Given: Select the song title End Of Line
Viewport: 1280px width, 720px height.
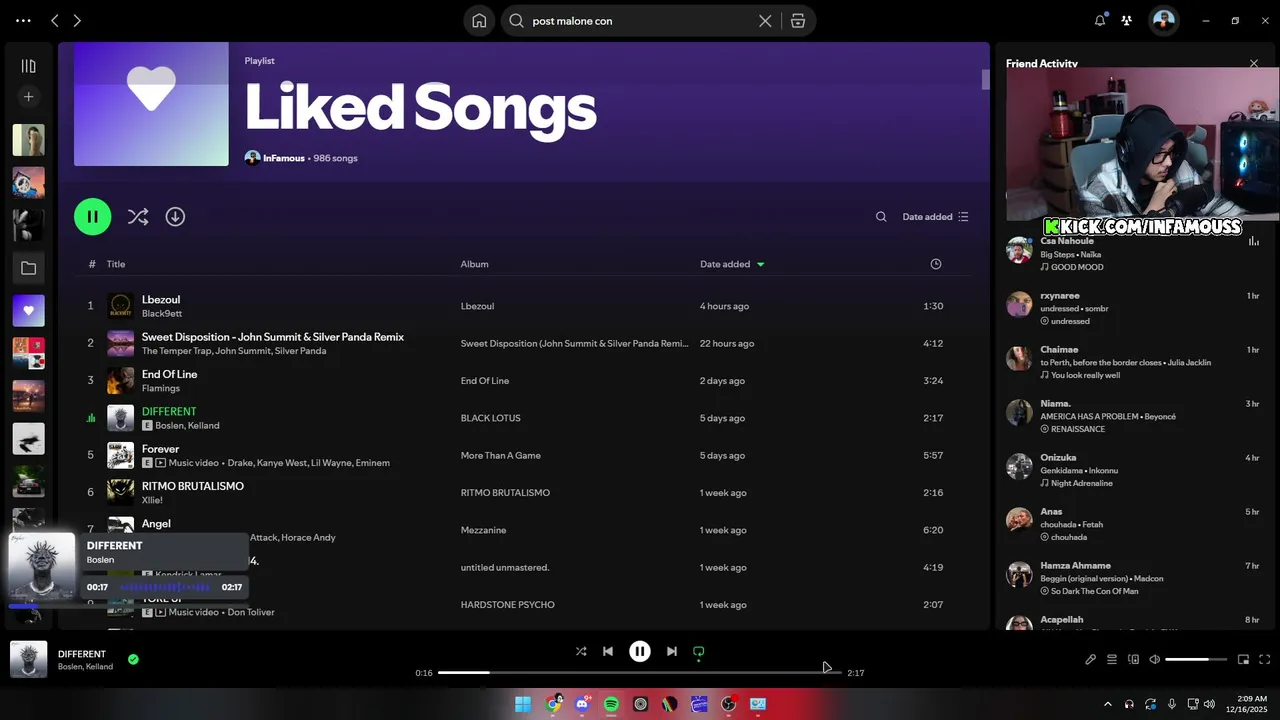Looking at the screenshot, I should [x=169, y=374].
